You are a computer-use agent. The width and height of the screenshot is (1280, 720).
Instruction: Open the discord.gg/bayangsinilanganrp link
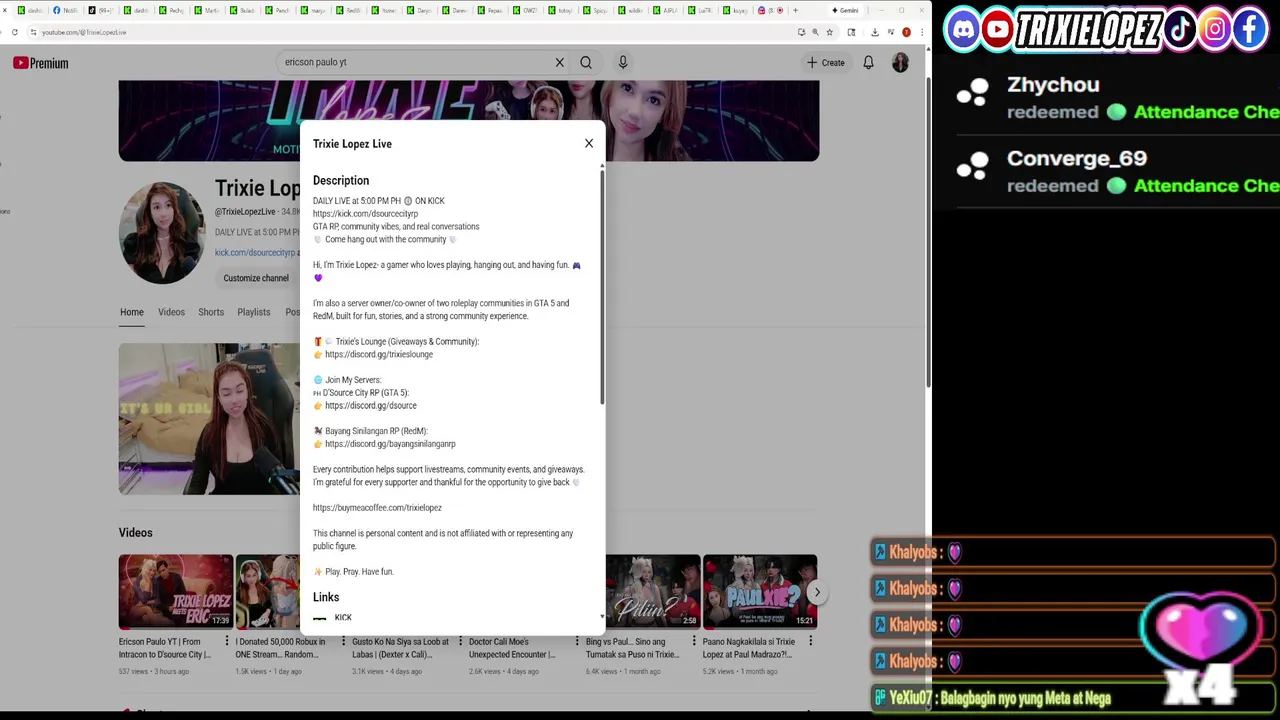tap(390, 444)
